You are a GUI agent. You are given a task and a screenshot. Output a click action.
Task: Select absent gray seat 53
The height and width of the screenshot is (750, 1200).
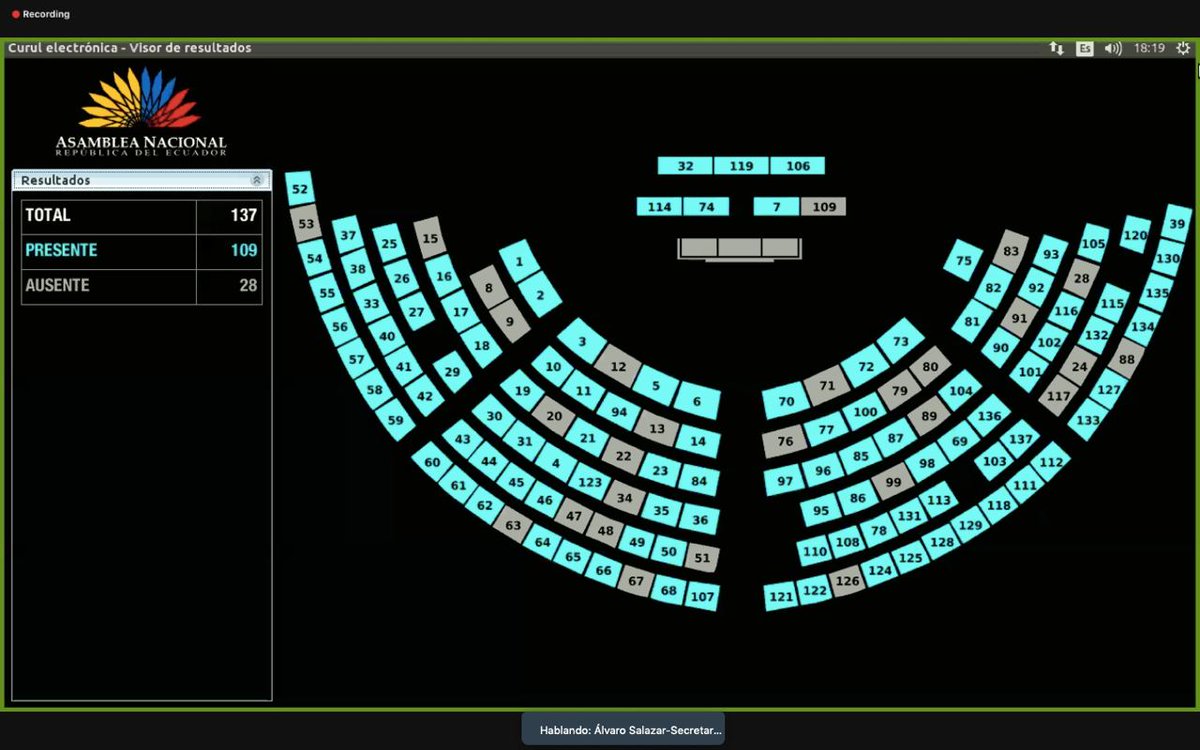306,223
